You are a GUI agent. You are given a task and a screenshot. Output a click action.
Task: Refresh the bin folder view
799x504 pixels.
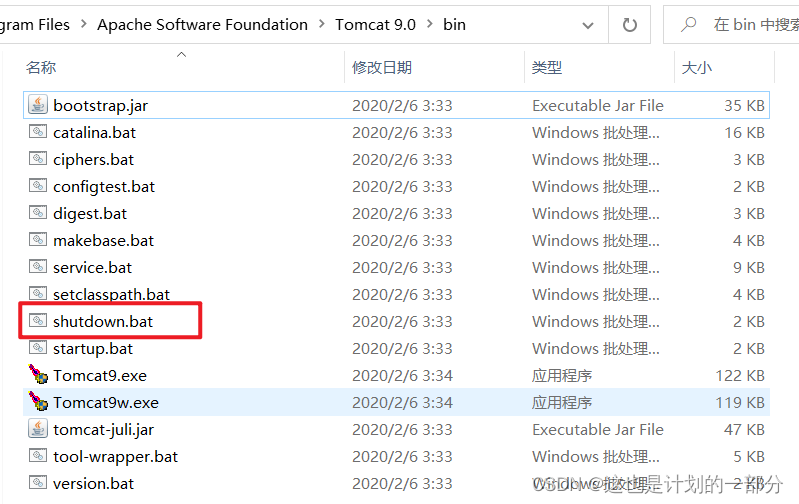coord(630,24)
